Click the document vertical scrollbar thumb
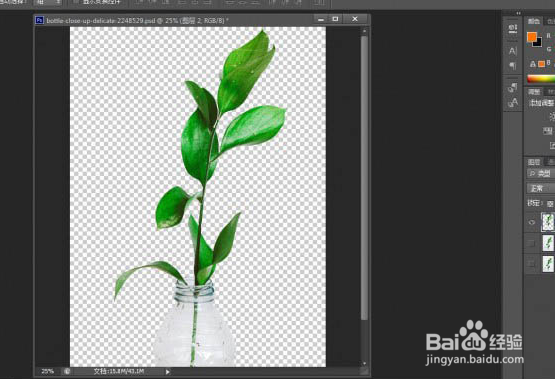This screenshot has height=379, width=555. click(364, 178)
